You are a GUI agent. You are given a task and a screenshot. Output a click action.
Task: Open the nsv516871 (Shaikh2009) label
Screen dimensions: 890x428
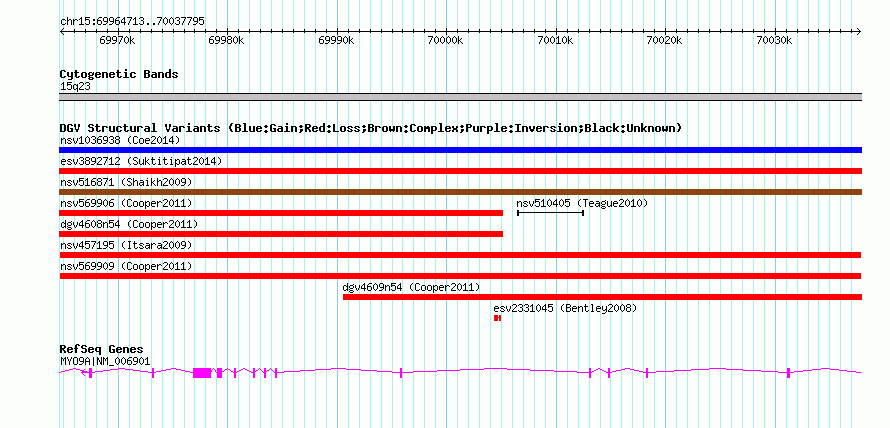126,182
